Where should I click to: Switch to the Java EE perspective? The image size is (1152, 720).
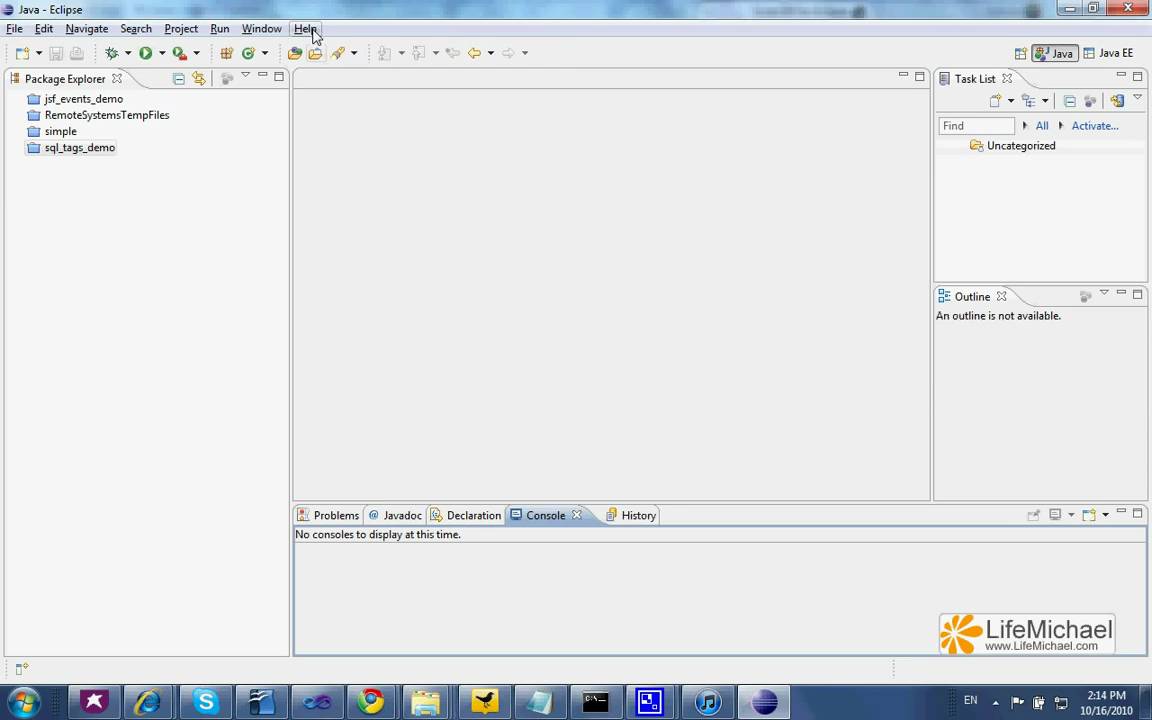tap(1109, 53)
